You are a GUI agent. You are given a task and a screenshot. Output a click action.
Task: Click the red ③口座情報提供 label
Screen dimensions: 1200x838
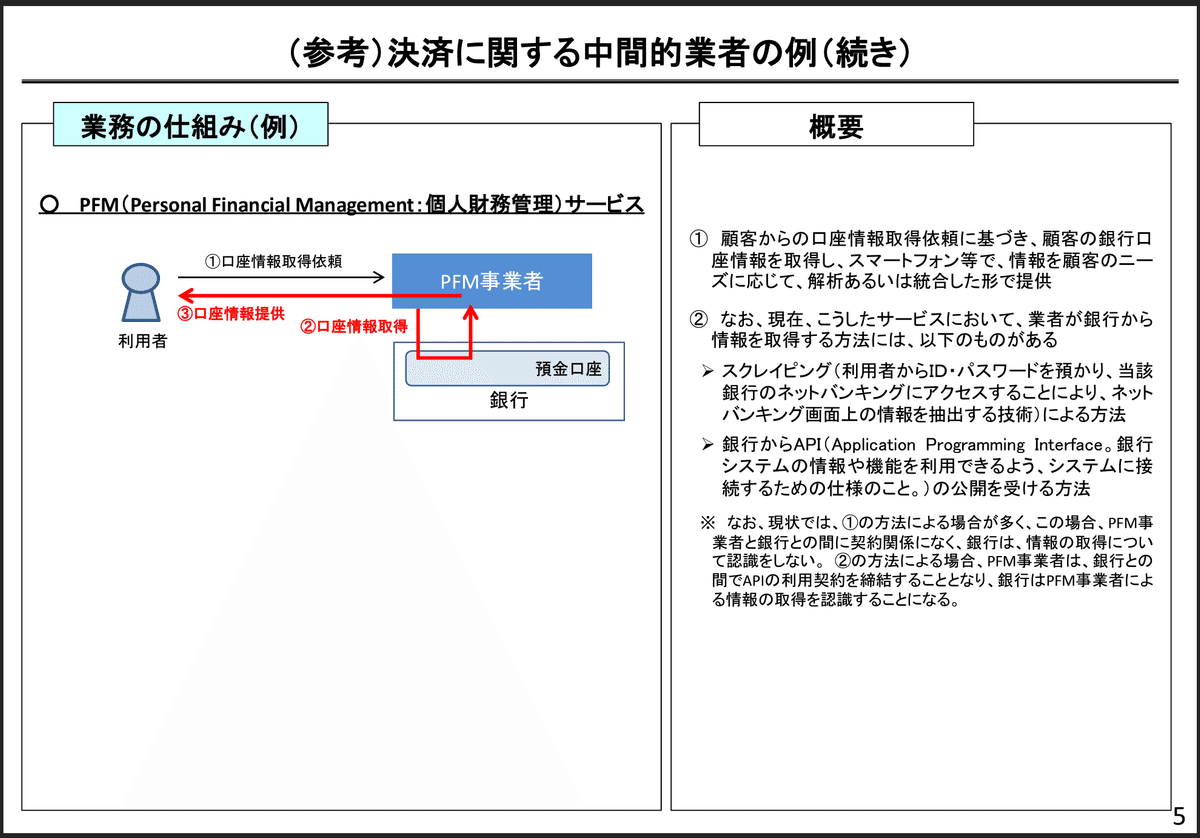click(x=231, y=313)
